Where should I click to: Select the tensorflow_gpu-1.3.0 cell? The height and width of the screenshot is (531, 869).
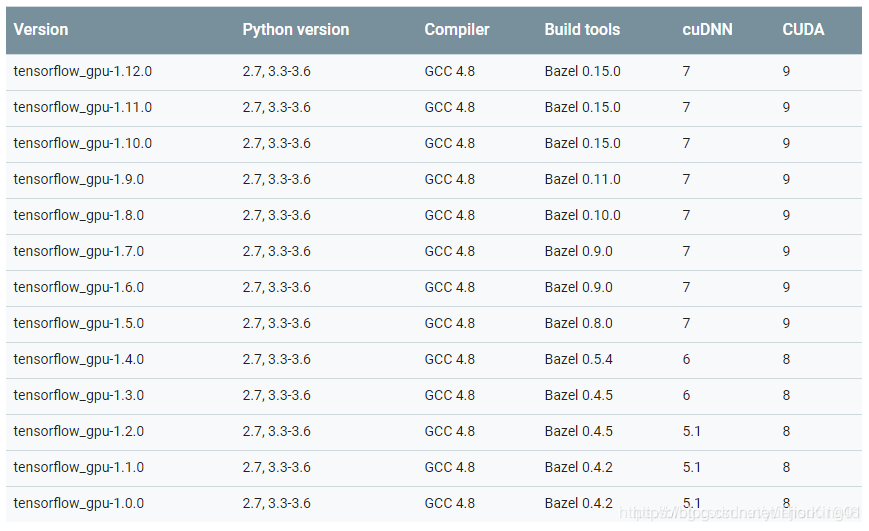[79, 396]
